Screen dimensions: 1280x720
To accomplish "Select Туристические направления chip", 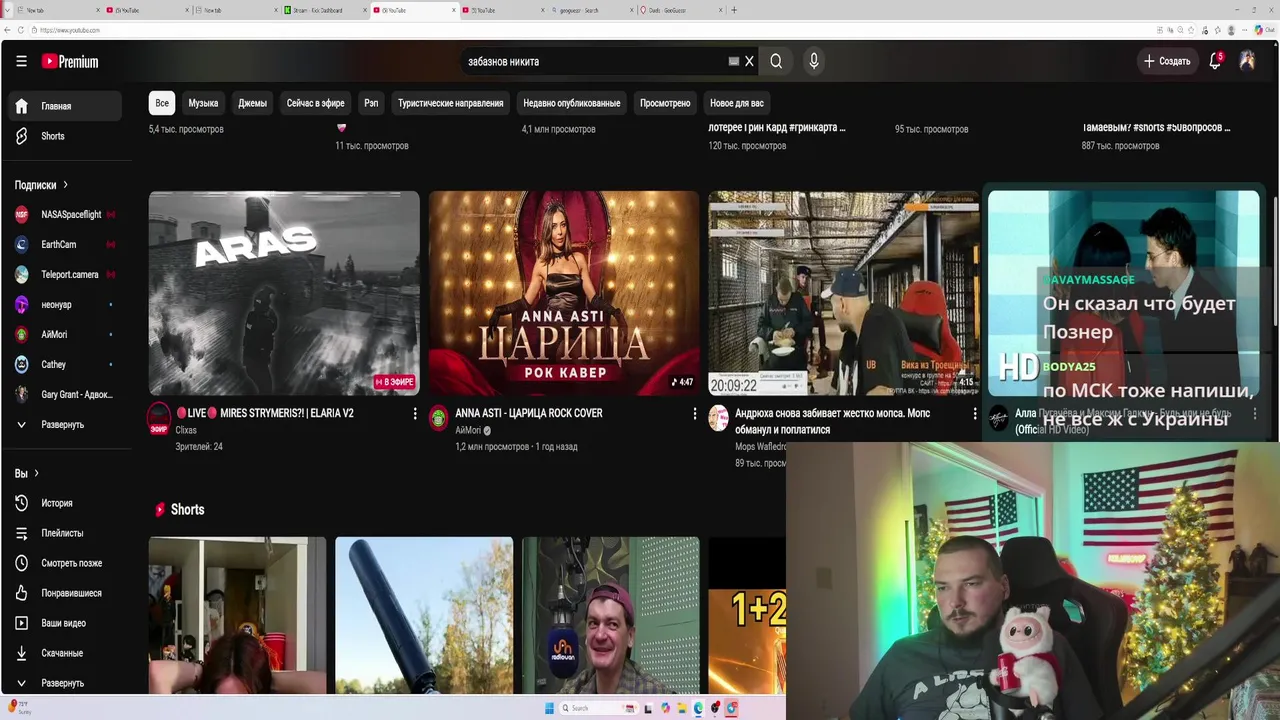I will point(451,103).
